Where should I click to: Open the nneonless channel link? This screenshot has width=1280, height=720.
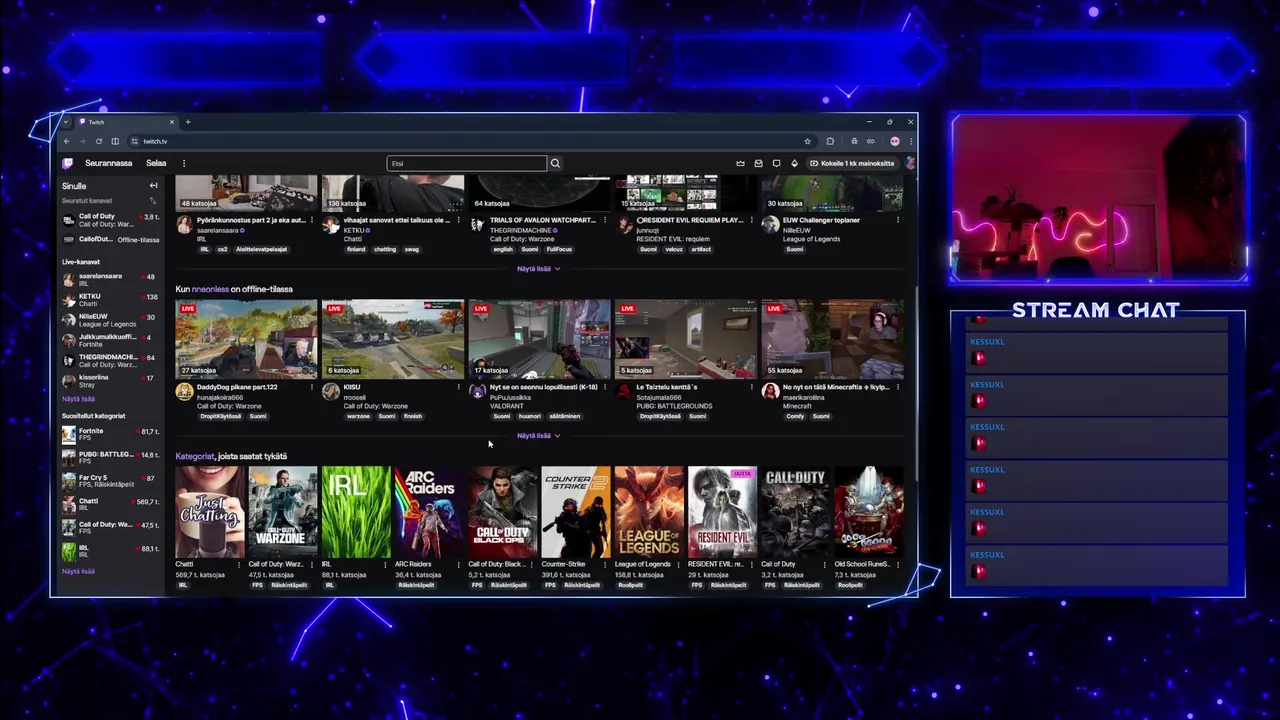210,289
